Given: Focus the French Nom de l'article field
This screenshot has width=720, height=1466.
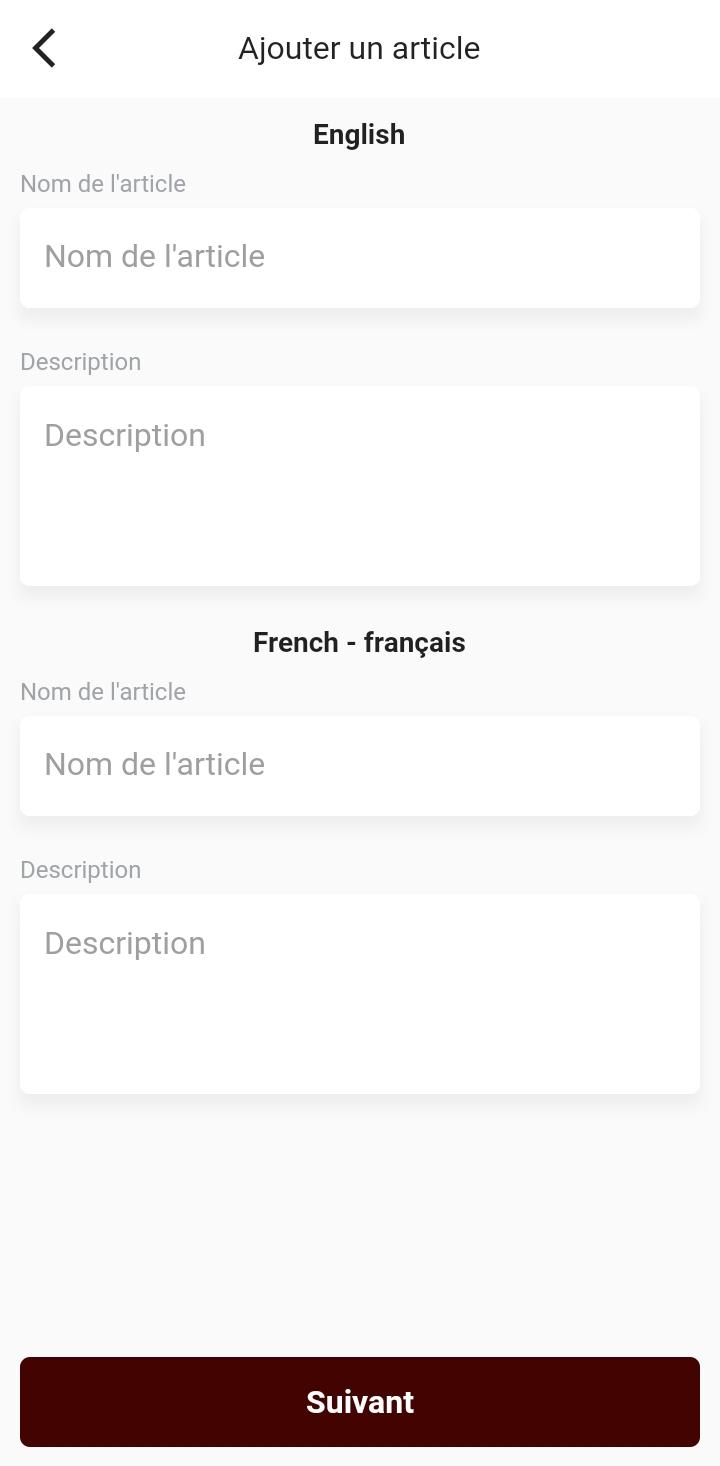Looking at the screenshot, I should (x=360, y=766).
